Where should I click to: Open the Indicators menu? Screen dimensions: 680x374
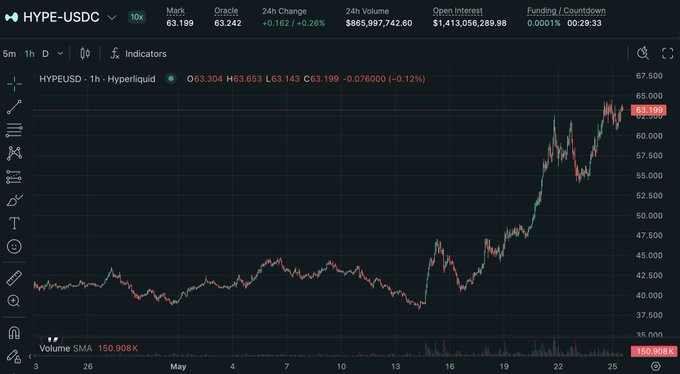point(139,54)
